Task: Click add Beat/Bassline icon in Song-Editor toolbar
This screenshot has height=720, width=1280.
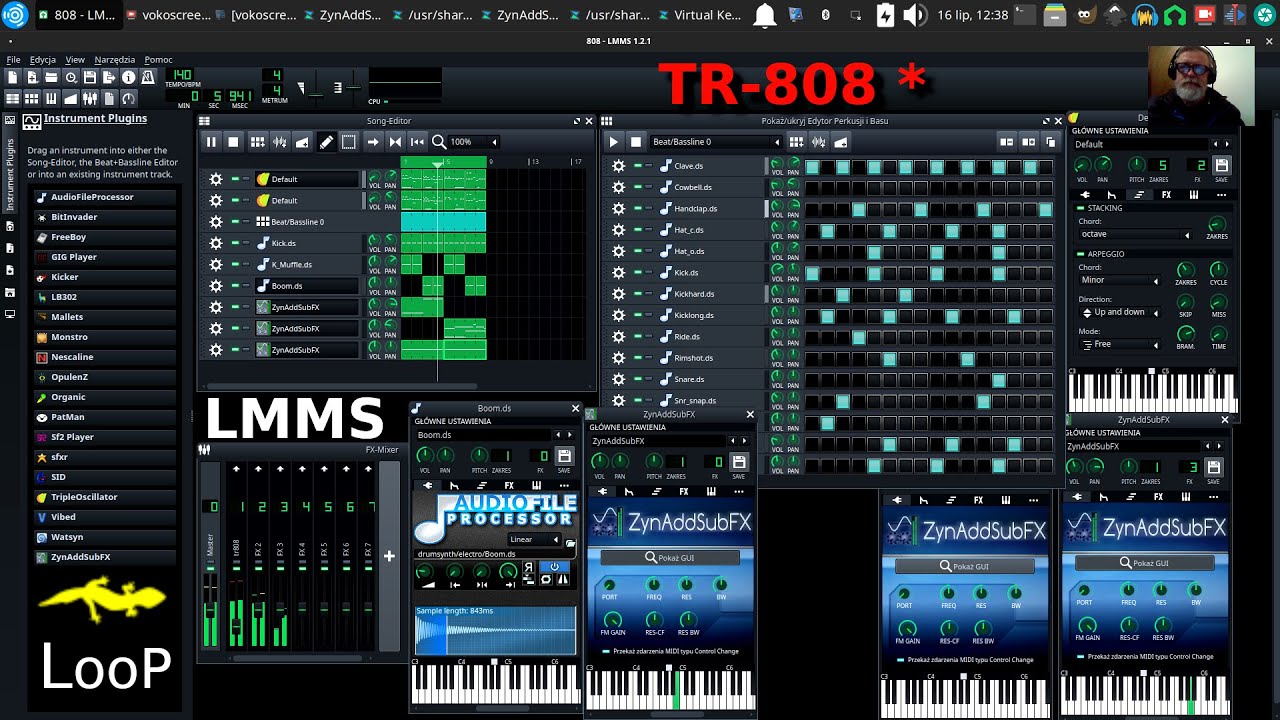Action: (x=257, y=142)
